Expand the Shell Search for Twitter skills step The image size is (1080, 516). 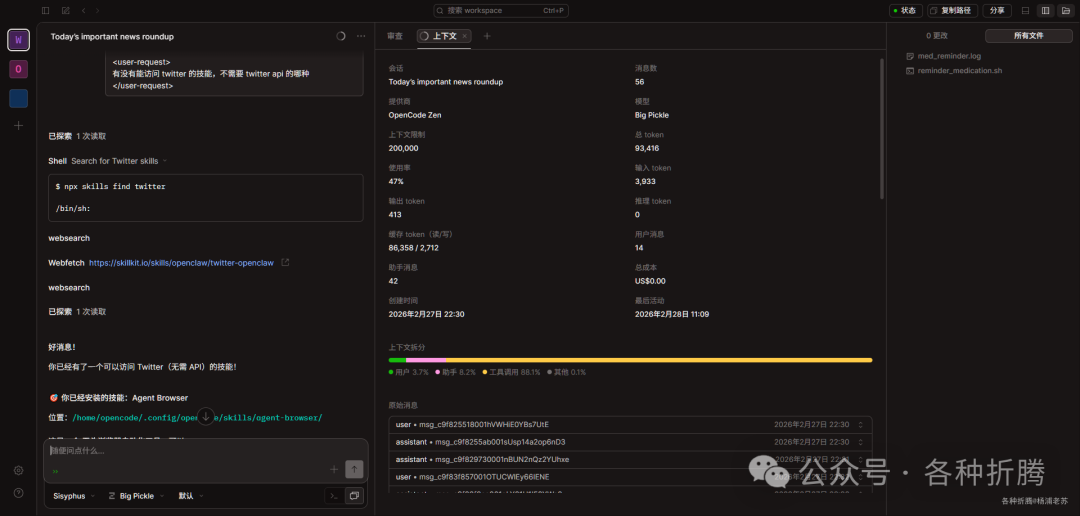108,161
